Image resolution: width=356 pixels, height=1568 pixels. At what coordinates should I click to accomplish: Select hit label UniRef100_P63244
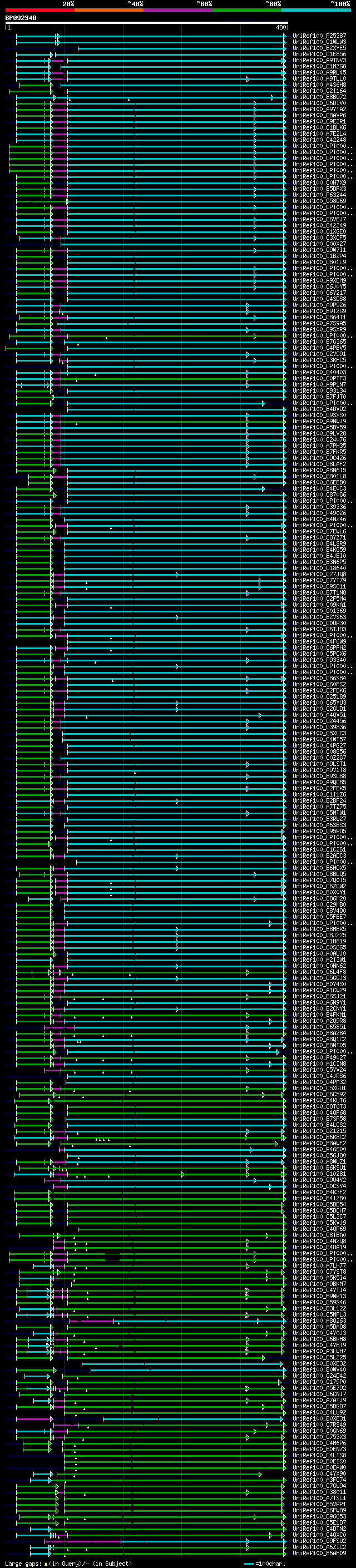point(319,195)
